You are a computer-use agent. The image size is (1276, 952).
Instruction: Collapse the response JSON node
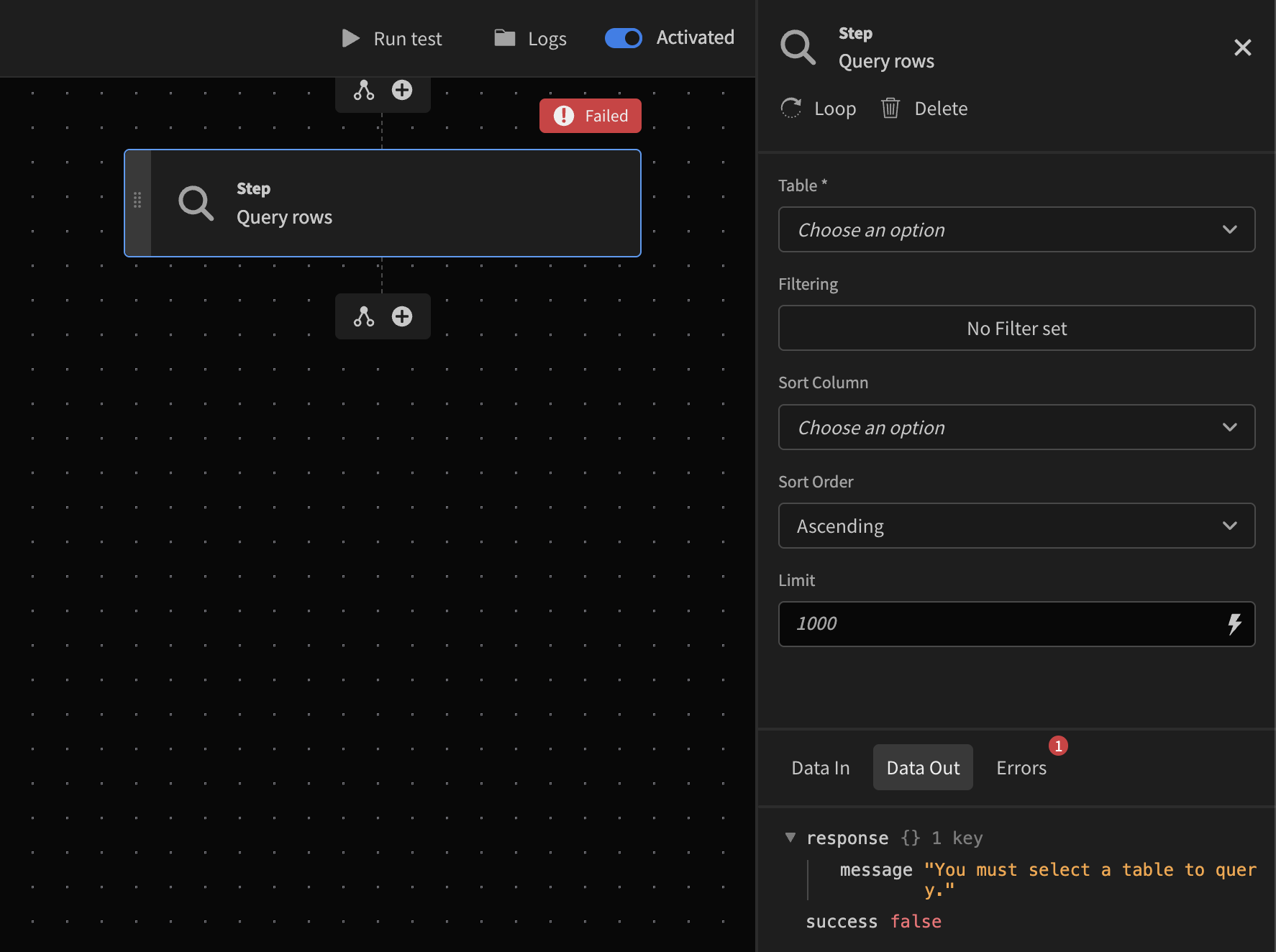click(790, 838)
